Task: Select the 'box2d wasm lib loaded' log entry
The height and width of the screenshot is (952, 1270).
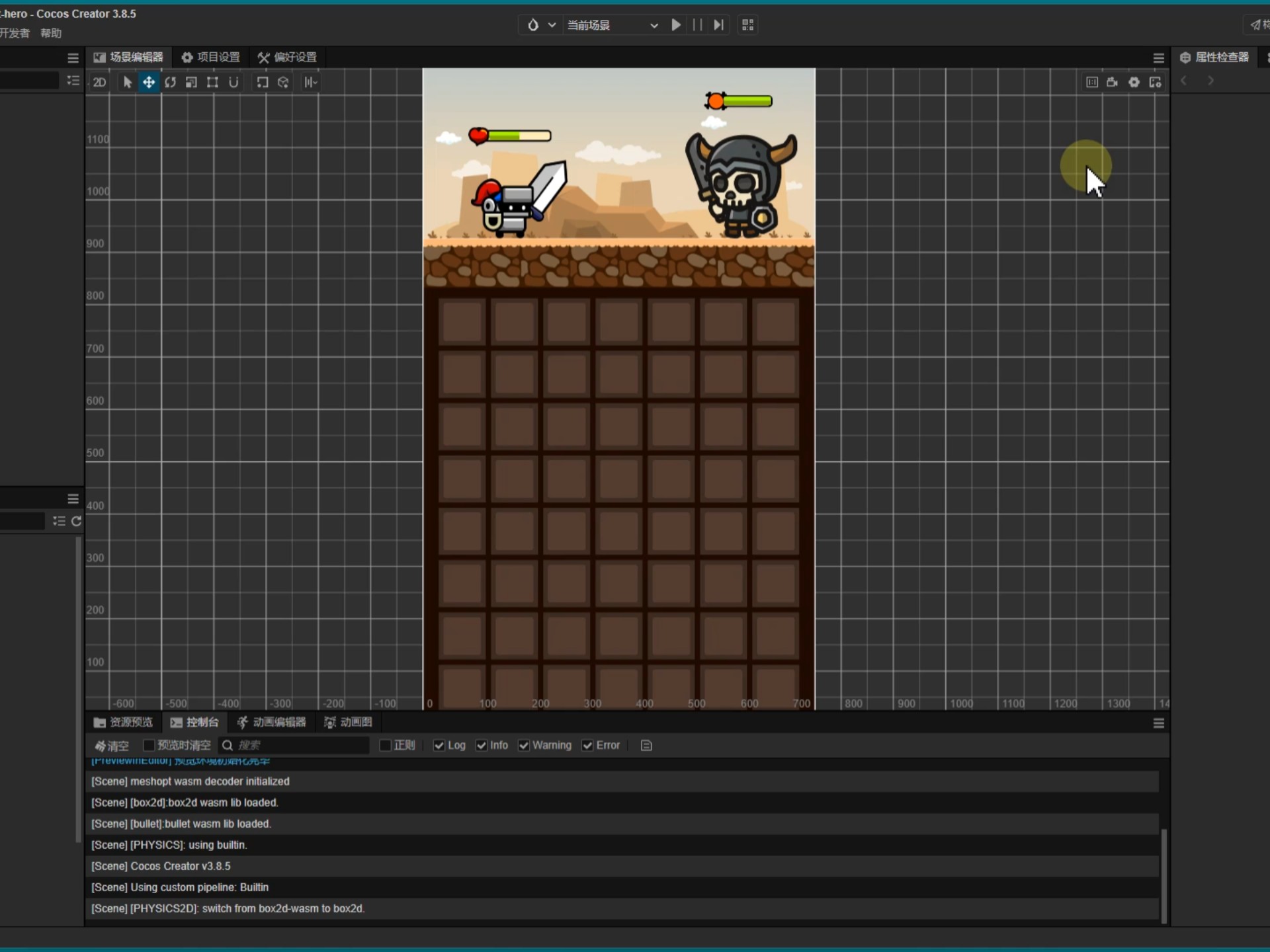Action: pyautogui.click(x=622, y=803)
